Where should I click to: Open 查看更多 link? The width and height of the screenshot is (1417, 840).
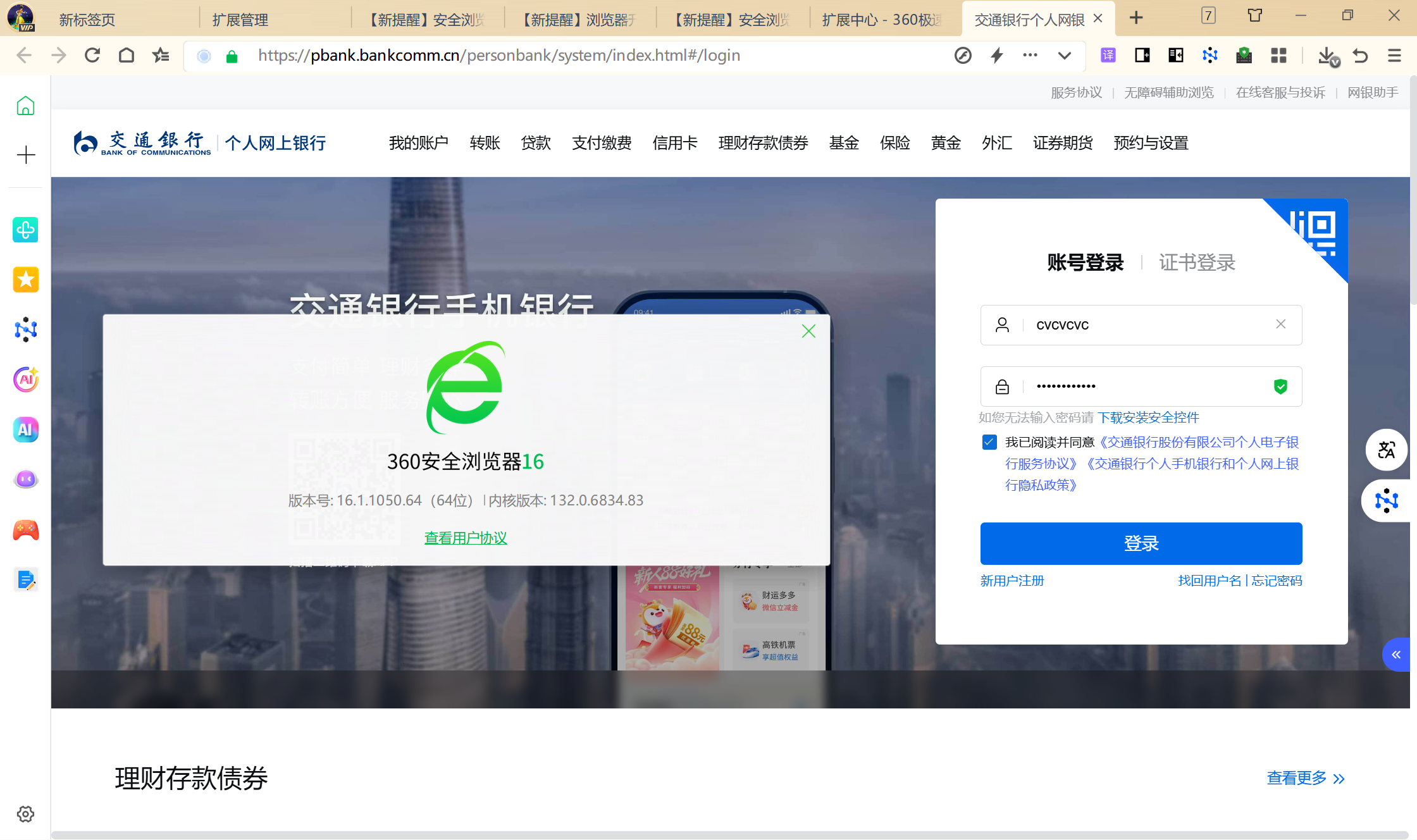[1305, 778]
